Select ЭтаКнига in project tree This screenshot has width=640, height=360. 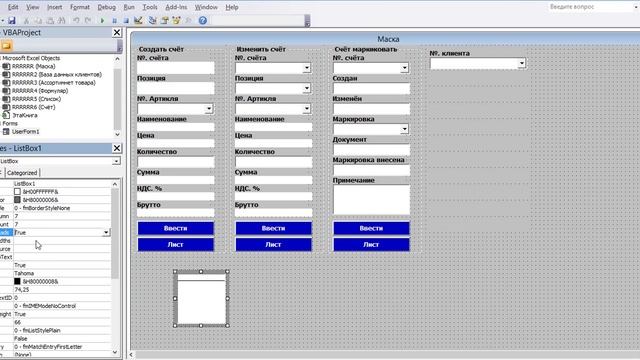coord(24,115)
